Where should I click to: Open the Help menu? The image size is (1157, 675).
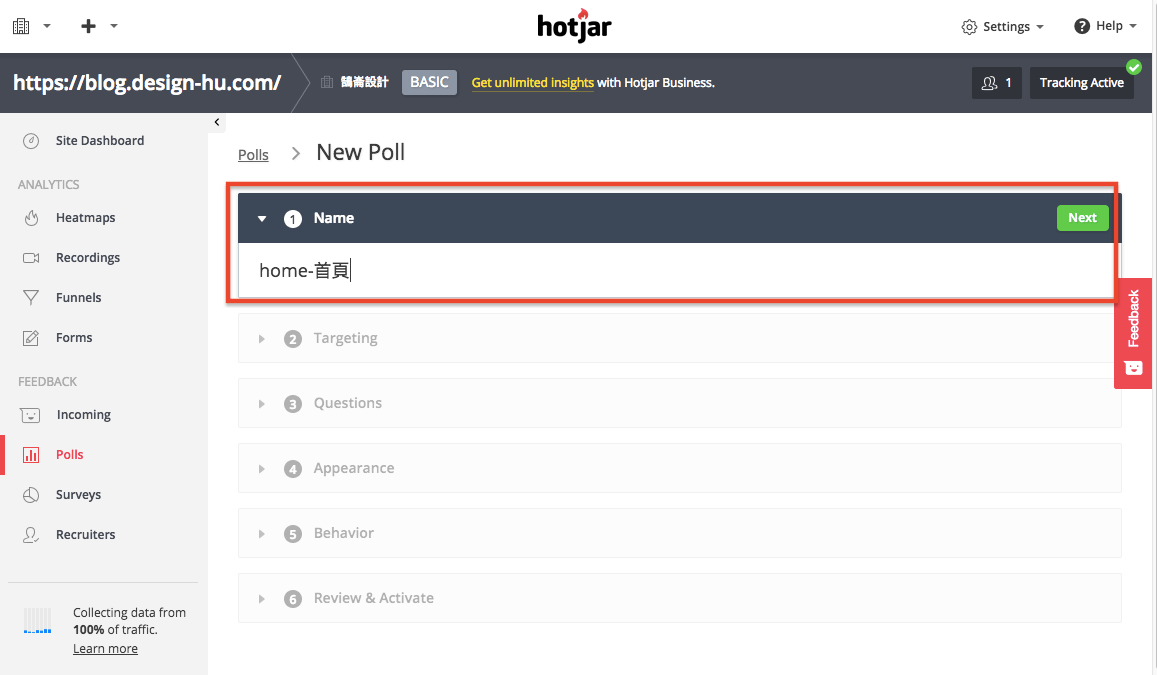pyautogui.click(x=1104, y=27)
